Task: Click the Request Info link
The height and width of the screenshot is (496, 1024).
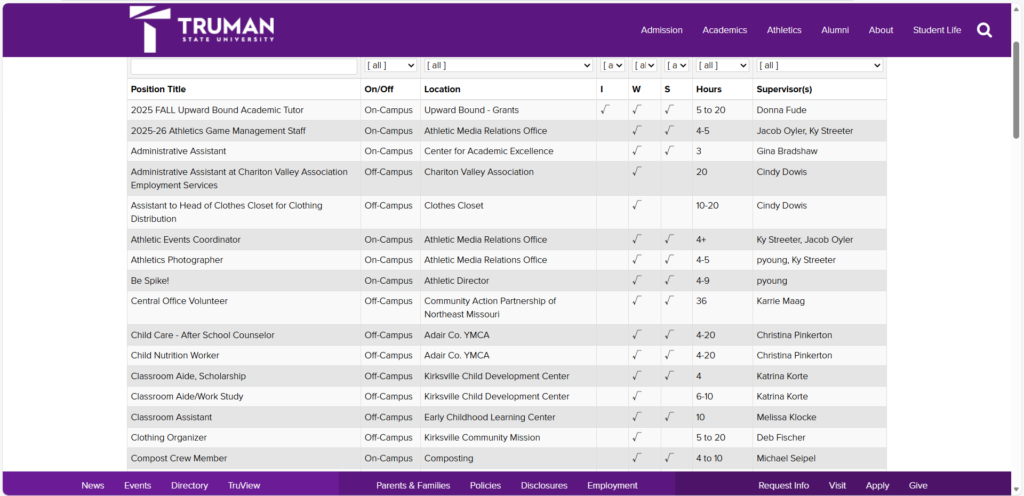Action: (783, 485)
